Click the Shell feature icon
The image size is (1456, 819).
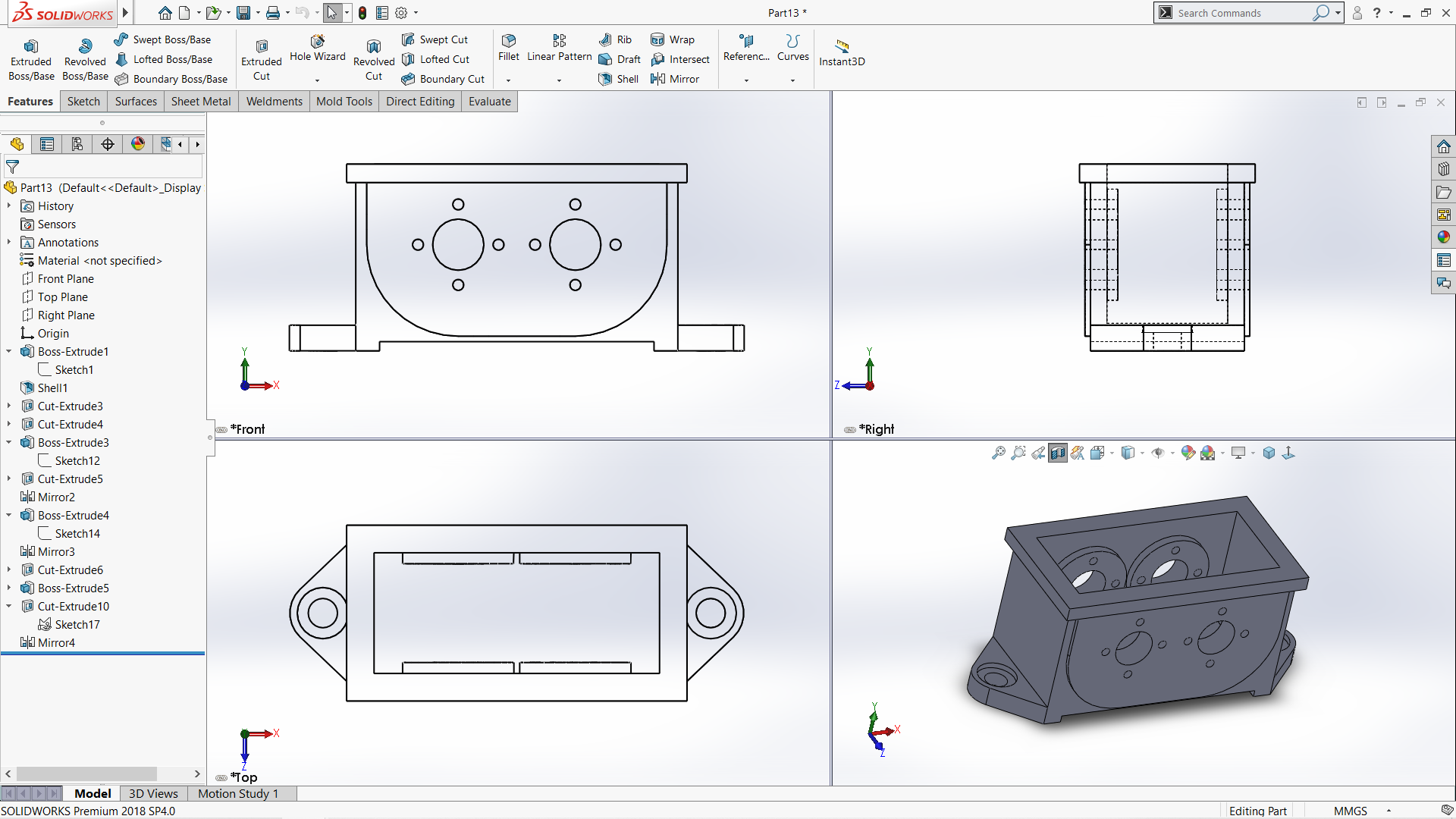(605, 79)
